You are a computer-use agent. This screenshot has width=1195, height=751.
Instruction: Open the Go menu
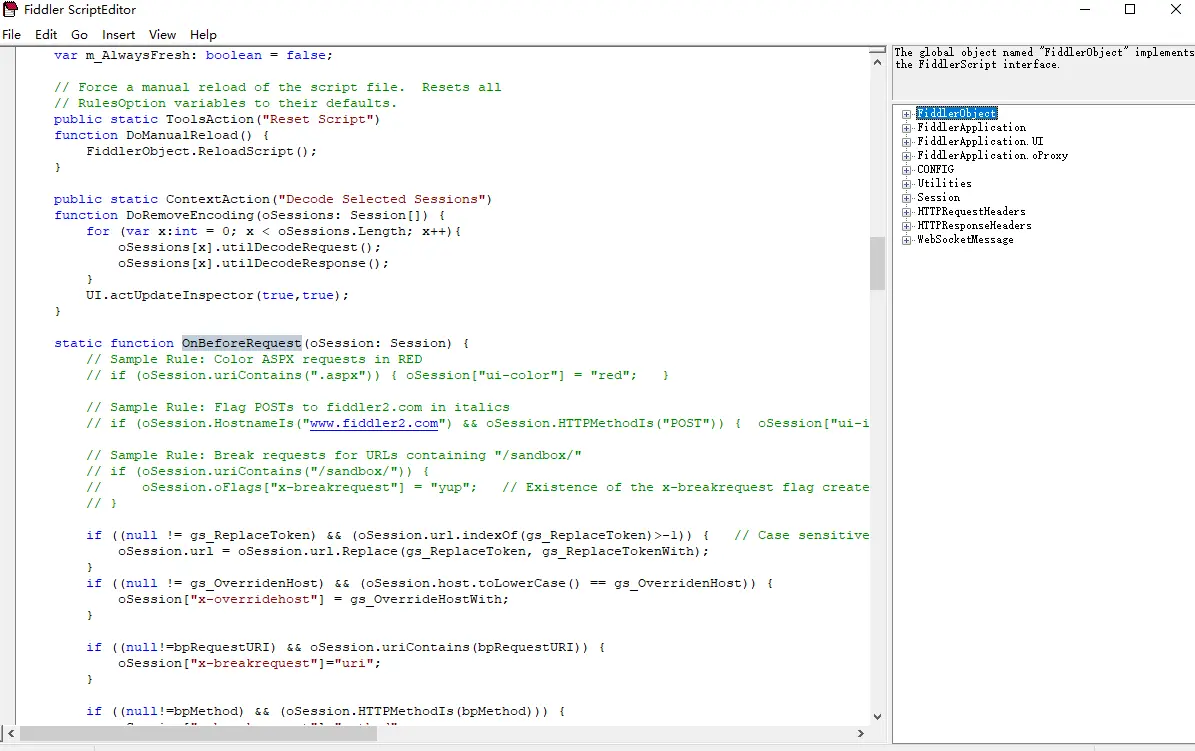tap(79, 34)
